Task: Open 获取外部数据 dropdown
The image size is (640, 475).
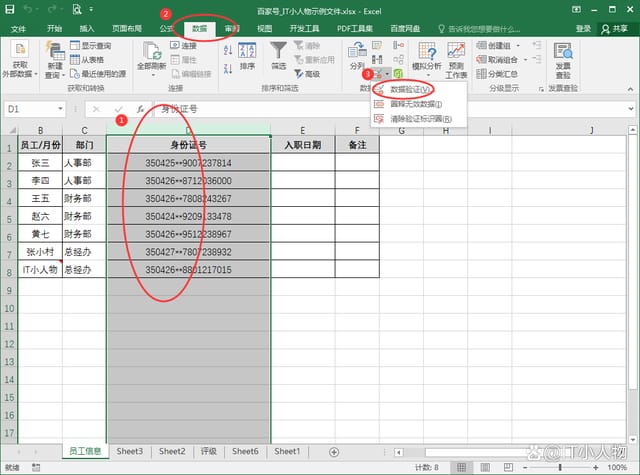Action: (20, 60)
